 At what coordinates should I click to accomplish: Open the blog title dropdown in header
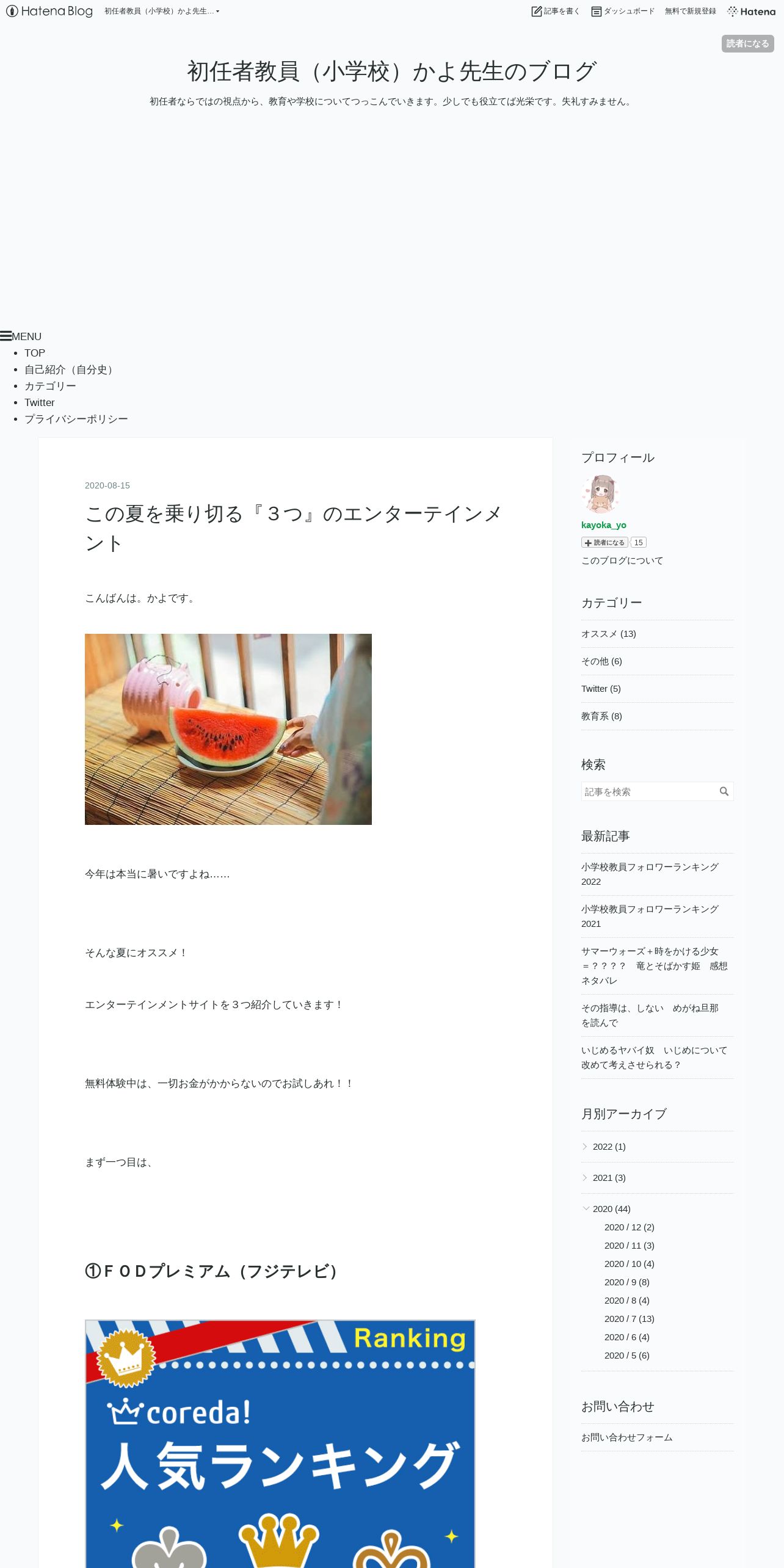coord(162,11)
